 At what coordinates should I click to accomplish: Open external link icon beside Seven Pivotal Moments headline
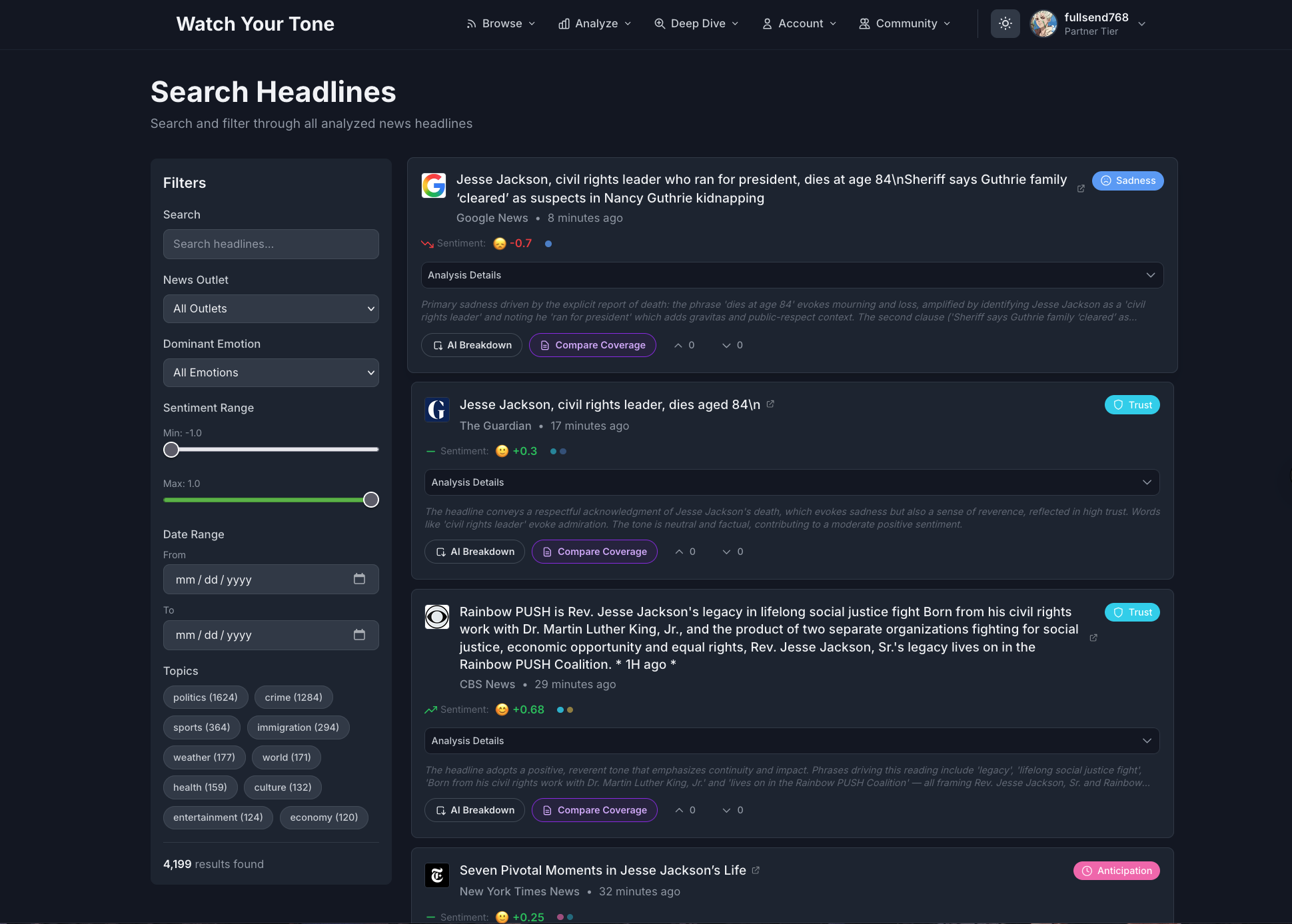tap(756, 870)
